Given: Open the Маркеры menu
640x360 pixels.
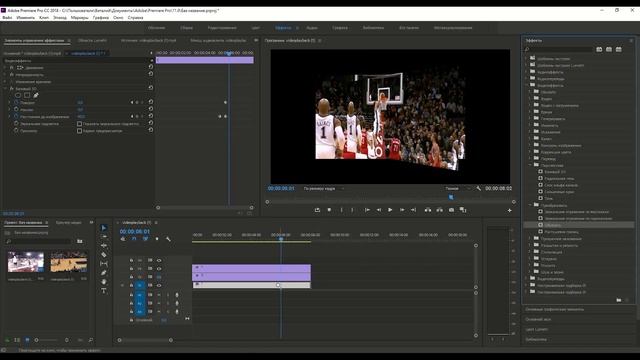Looking at the screenshot, I should [x=79, y=18].
